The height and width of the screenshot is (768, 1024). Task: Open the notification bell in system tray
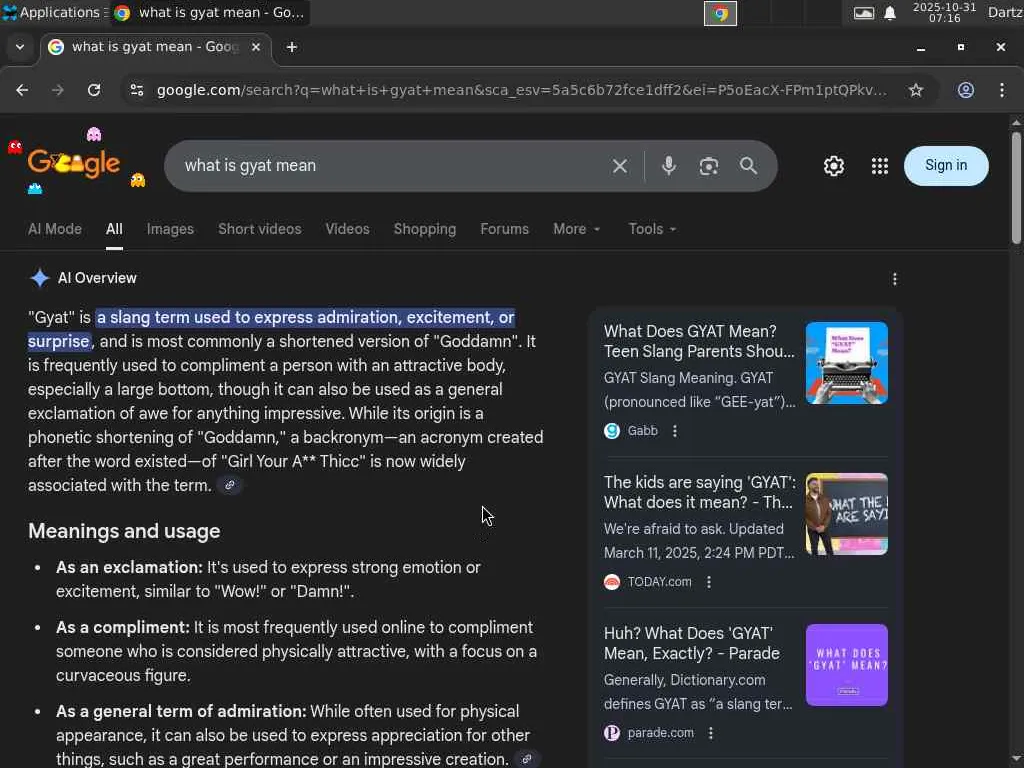(889, 12)
